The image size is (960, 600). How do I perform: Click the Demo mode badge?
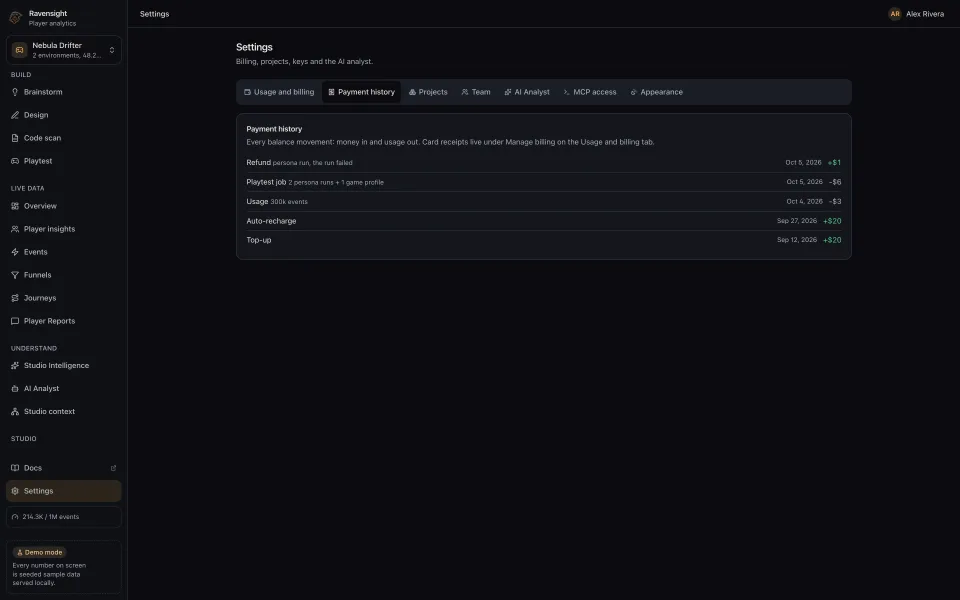[39, 552]
